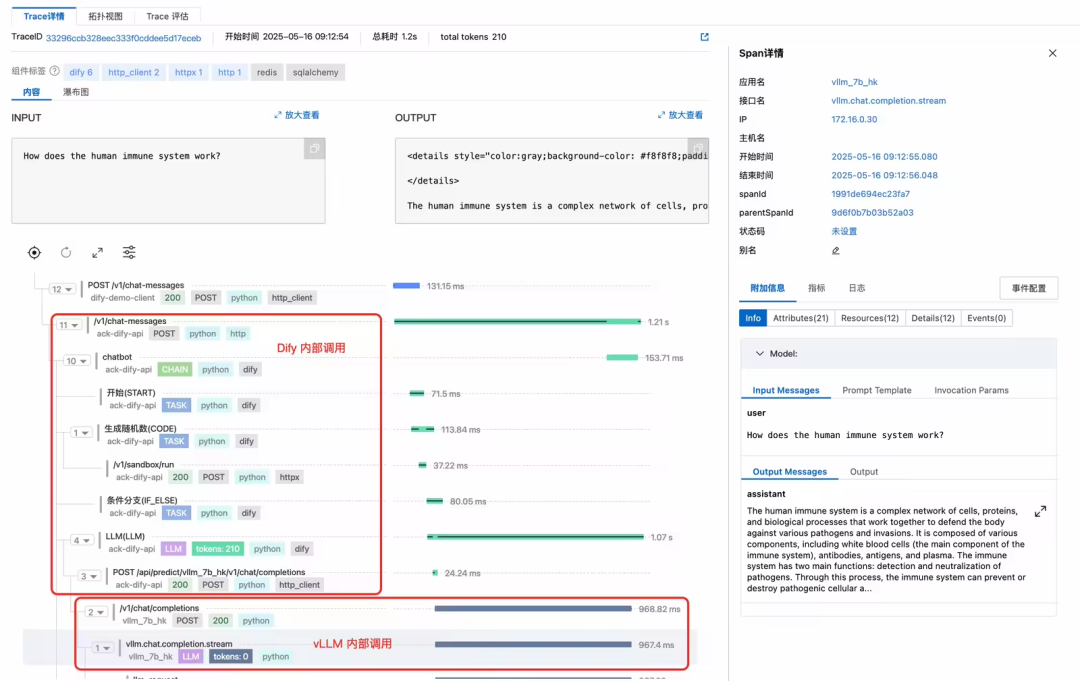Edit the span alias with the pencil icon

tap(836, 251)
